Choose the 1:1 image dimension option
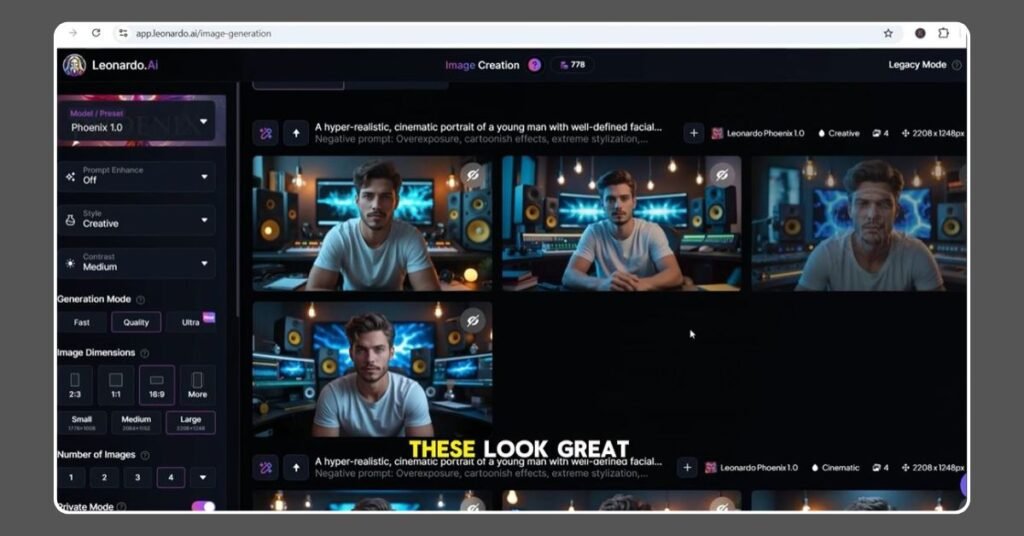Screen dimensions: 1024x536 tap(116, 384)
